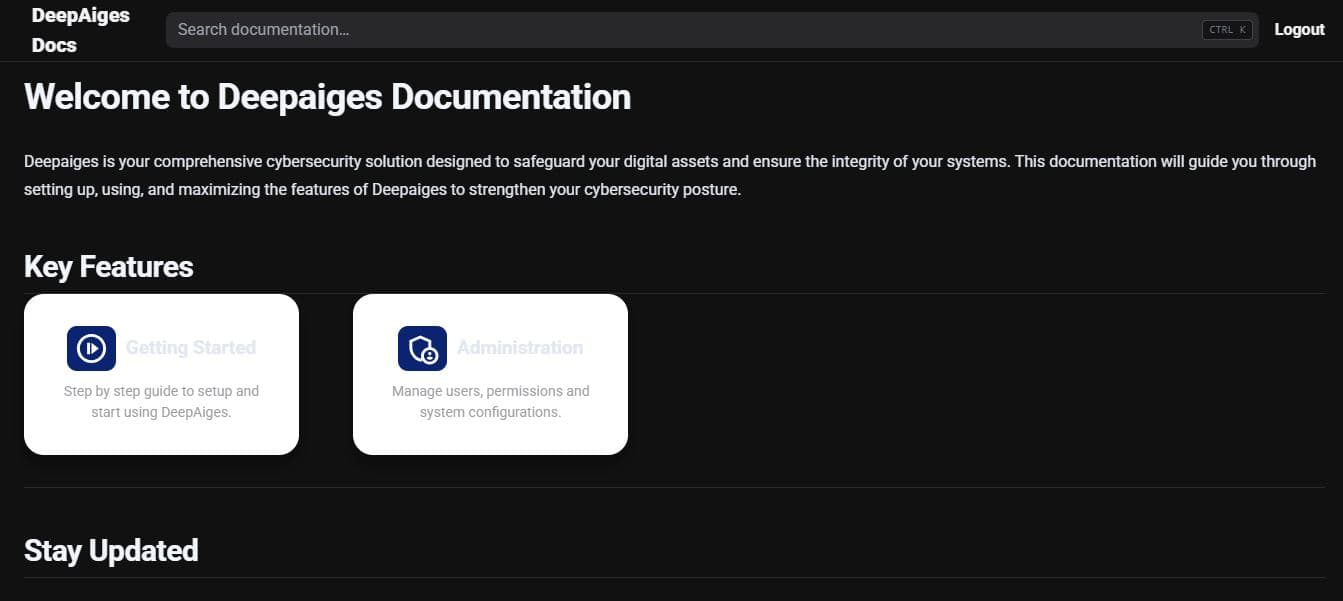Open the DeepAiges Docs home logo
This screenshot has width=1343, height=601.
[x=81, y=30]
